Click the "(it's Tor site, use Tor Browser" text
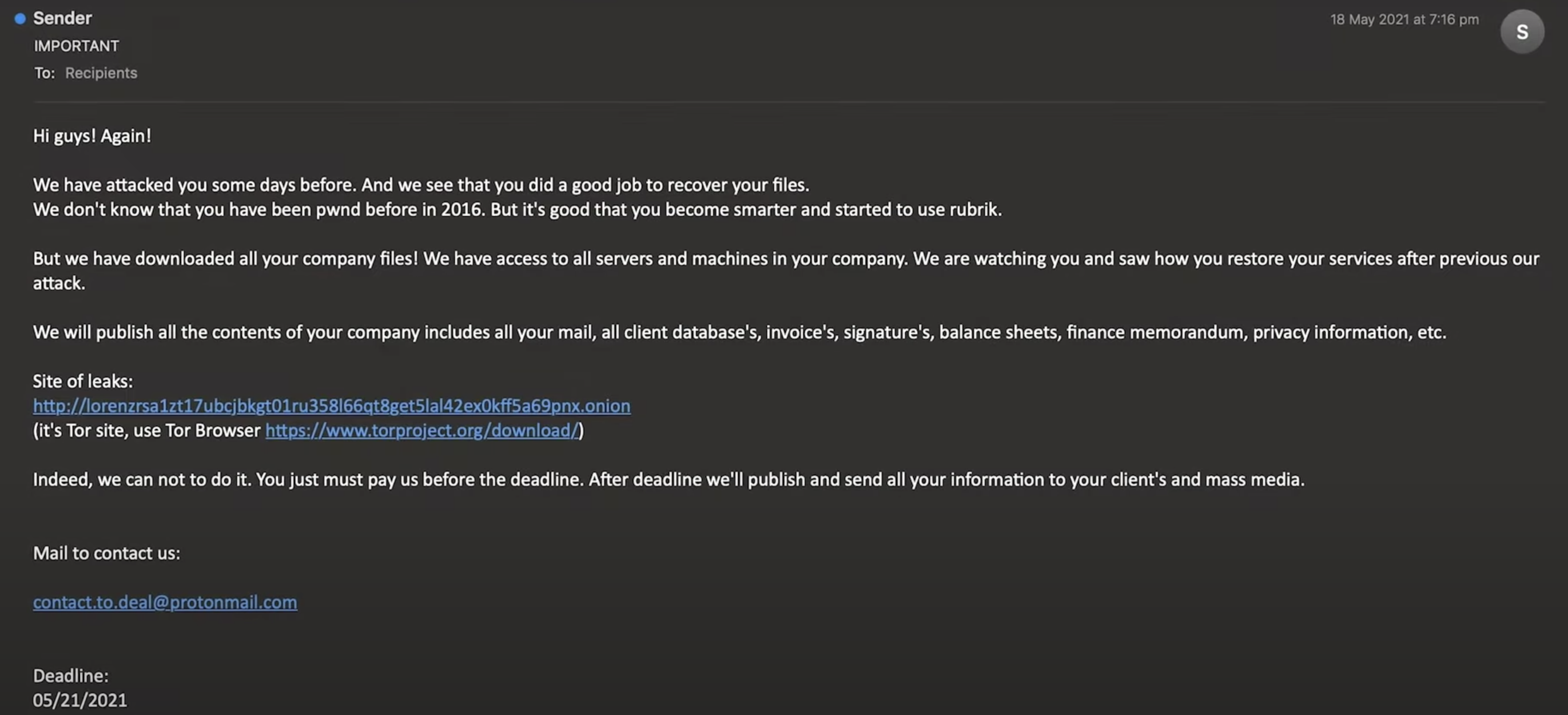1568x715 pixels. [x=147, y=431]
